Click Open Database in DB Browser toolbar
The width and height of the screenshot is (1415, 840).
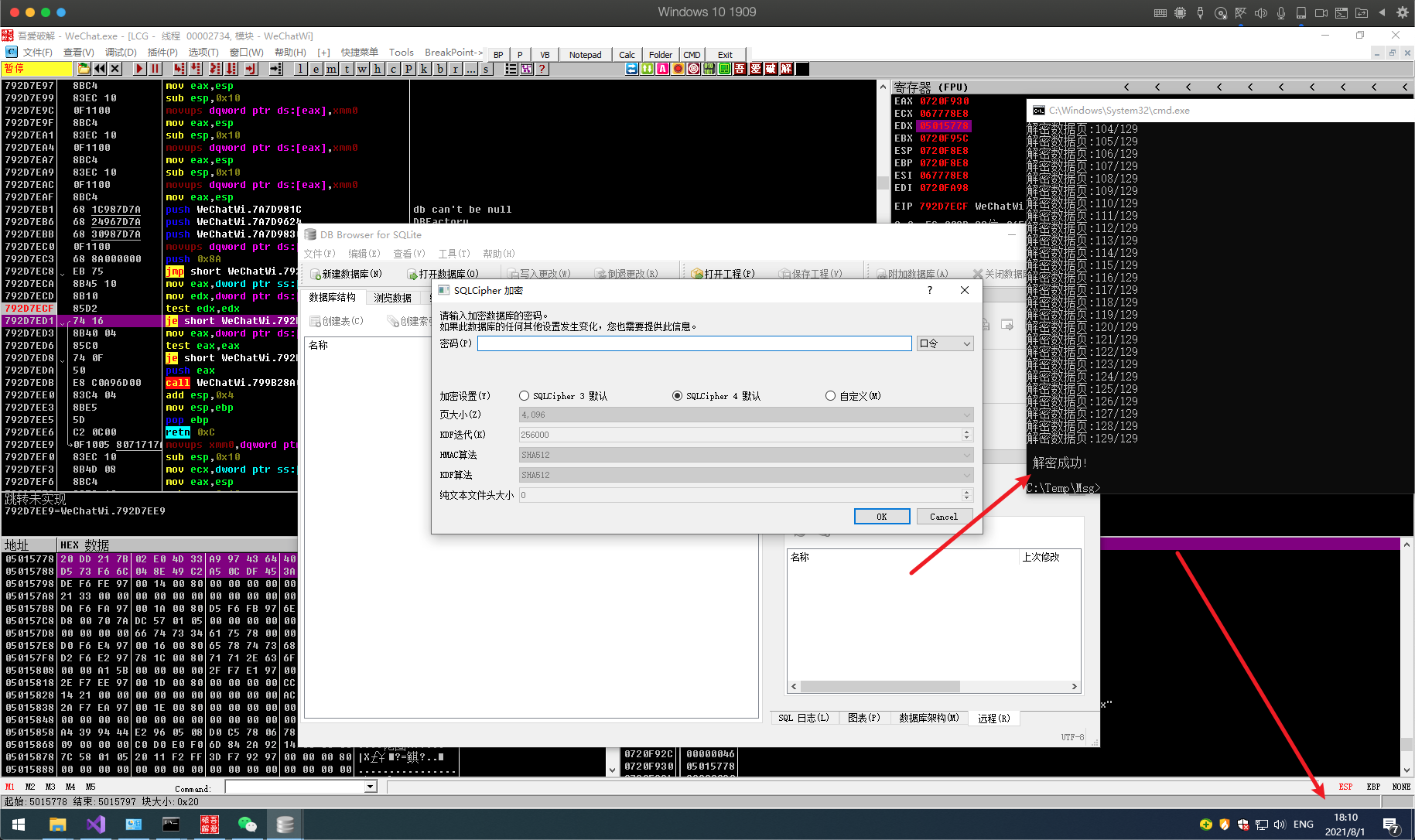click(443, 274)
